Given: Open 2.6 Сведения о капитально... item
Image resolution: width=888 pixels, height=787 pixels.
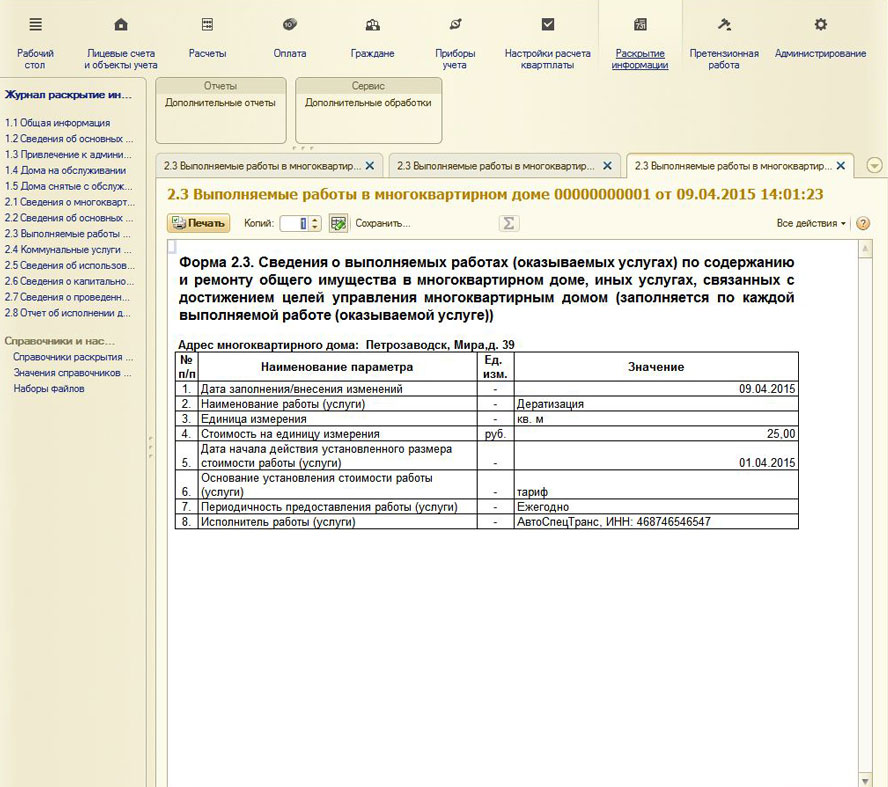Looking at the screenshot, I should (69, 281).
